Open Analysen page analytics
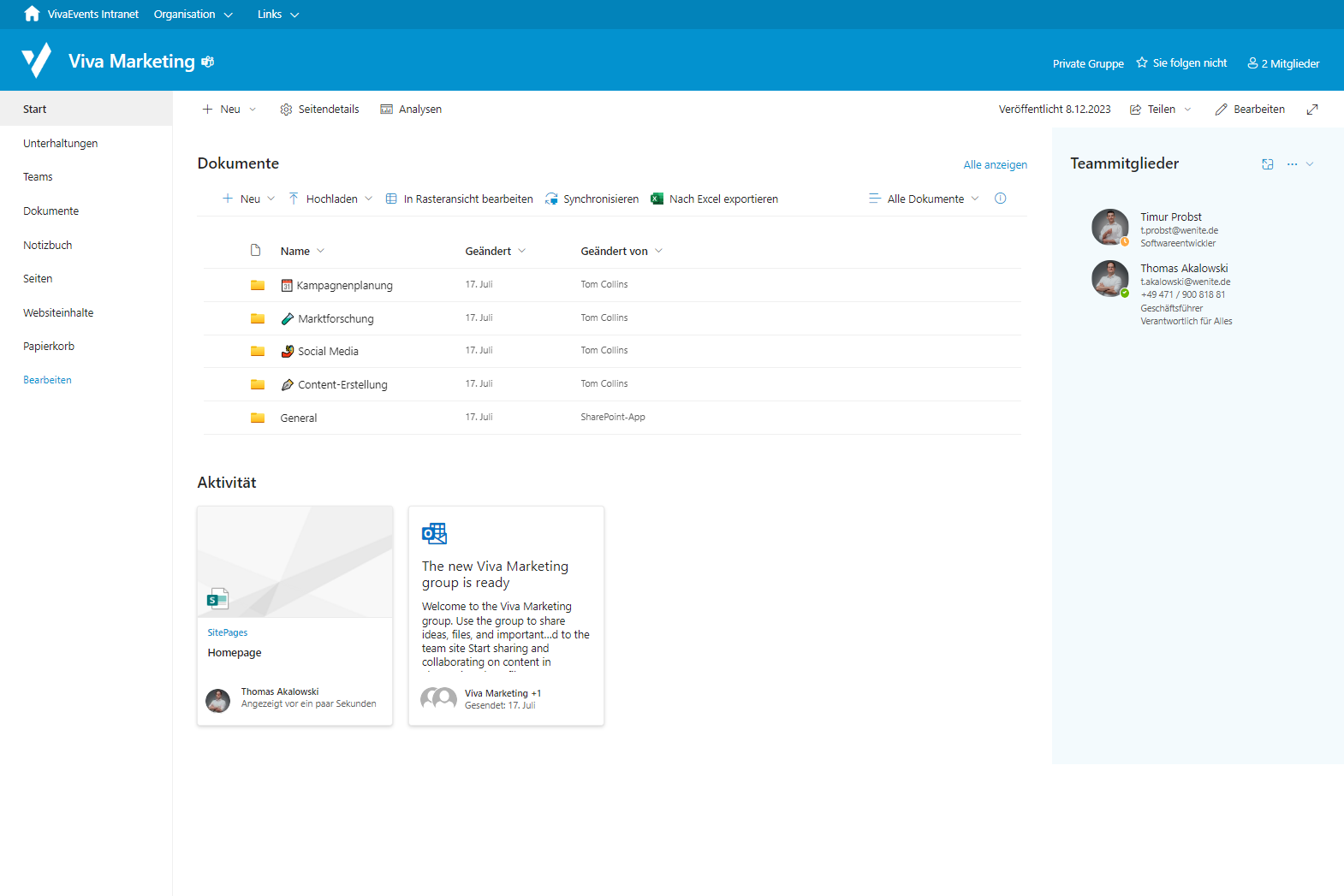This screenshot has width=1344, height=896. pos(411,110)
